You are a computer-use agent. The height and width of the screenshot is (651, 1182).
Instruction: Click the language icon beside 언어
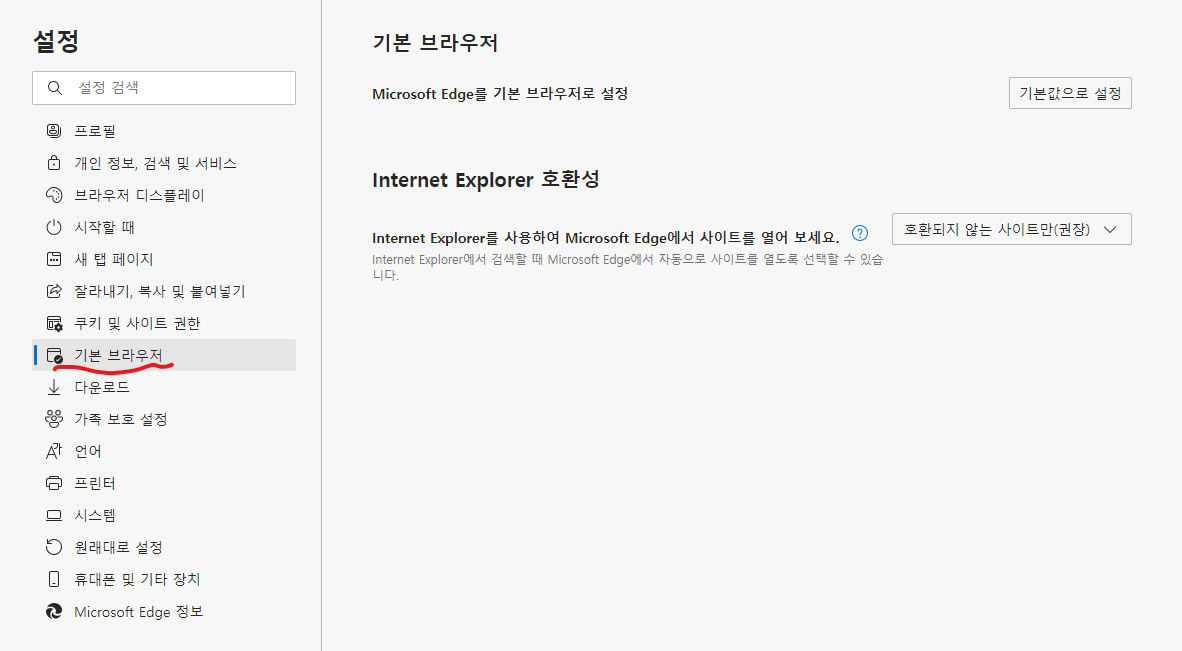(54, 451)
